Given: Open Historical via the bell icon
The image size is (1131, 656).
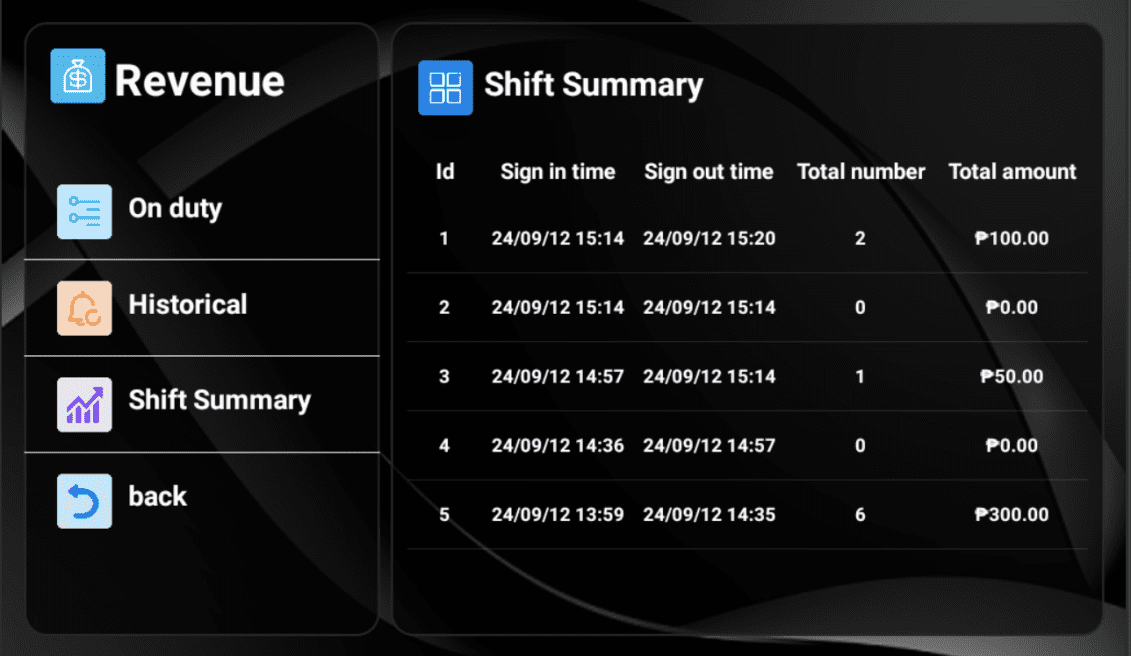Looking at the screenshot, I should point(84,308).
